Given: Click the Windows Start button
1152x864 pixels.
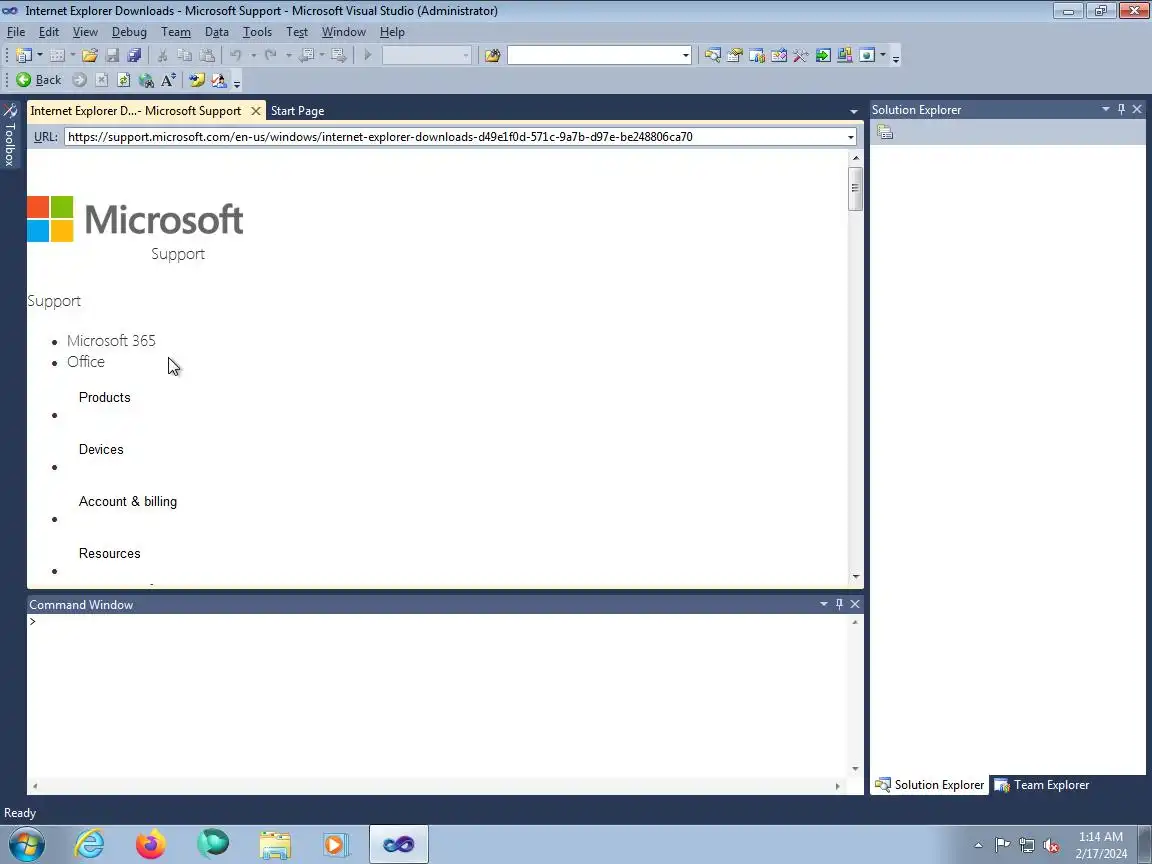Looking at the screenshot, I should pos(26,844).
